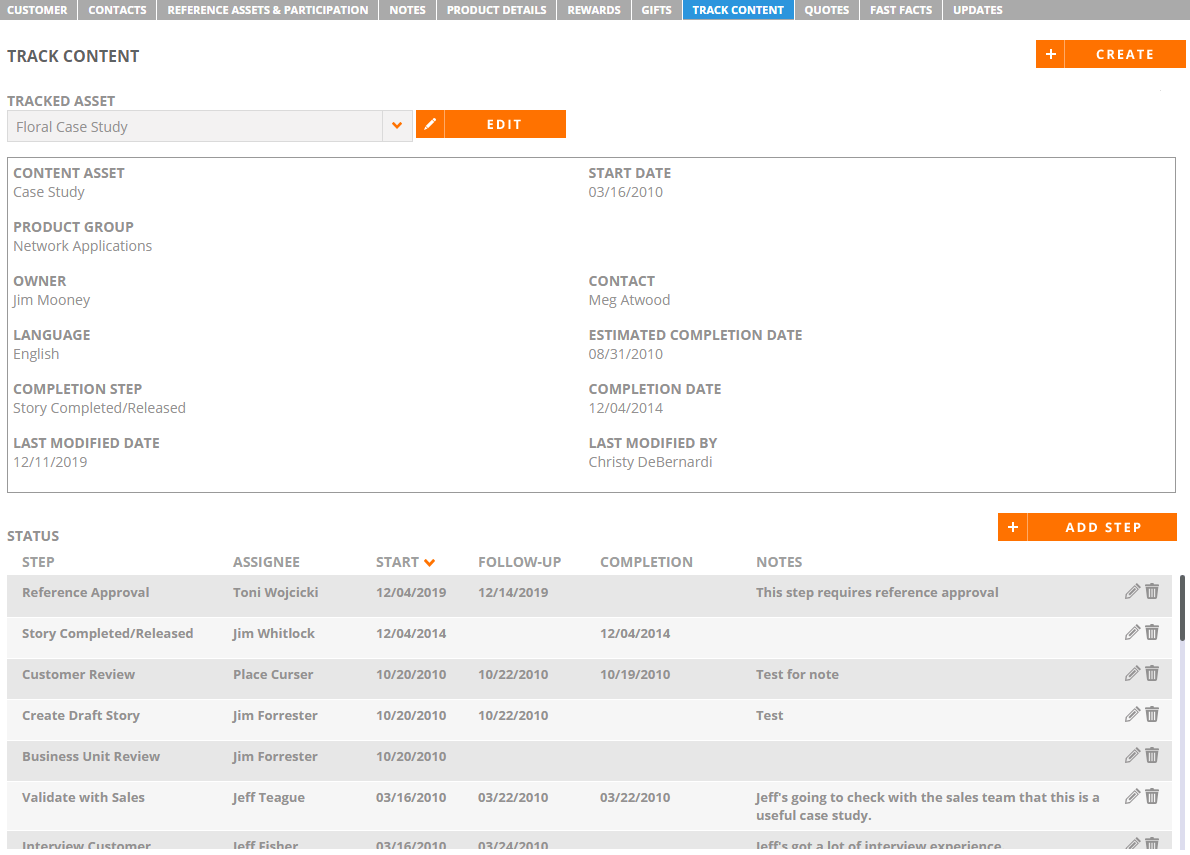This screenshot has width=1190, height=855.
Task: Sort by the Step column header
Action: 38,562
